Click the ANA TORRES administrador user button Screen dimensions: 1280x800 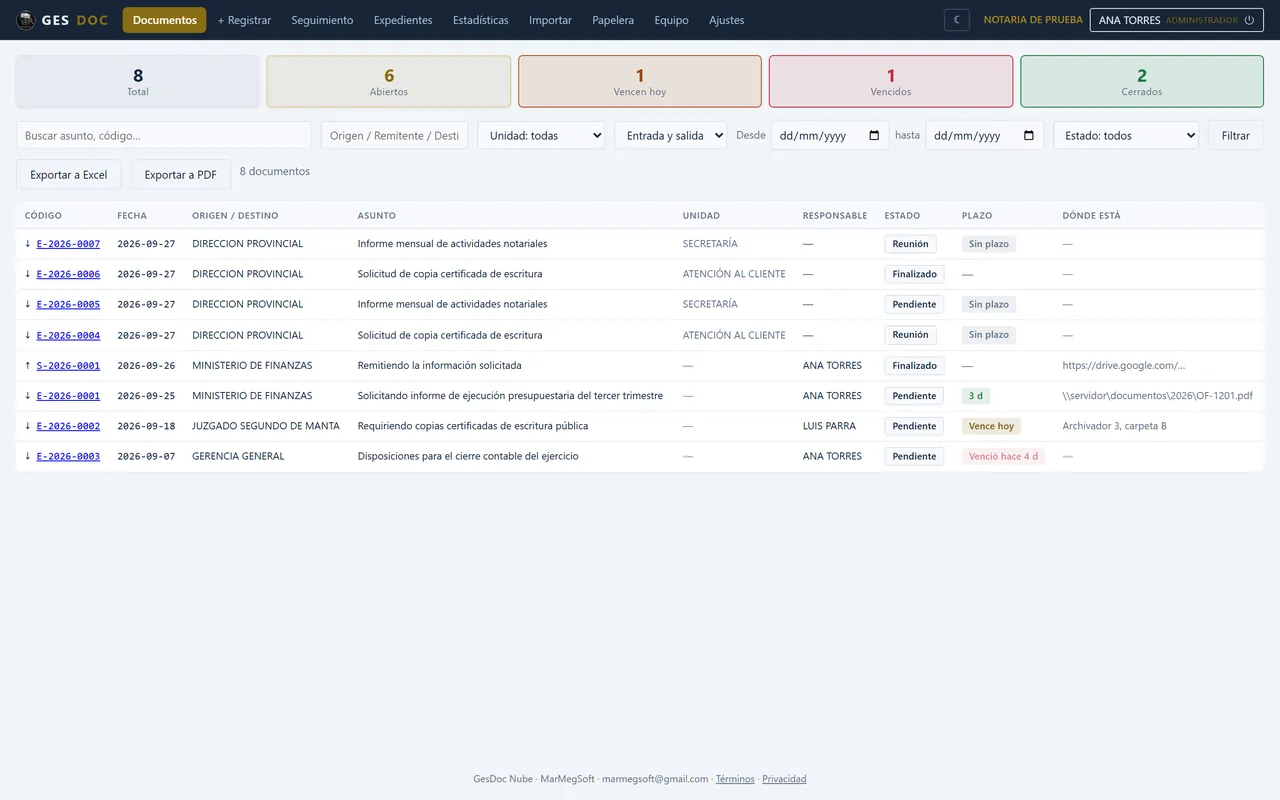(1176, 20)
